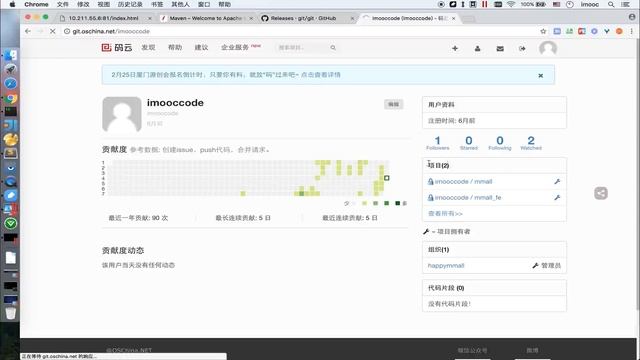Click the 用户资料 panel header
The height and width of the screenshot is (360, 640).
click(494, 104)
